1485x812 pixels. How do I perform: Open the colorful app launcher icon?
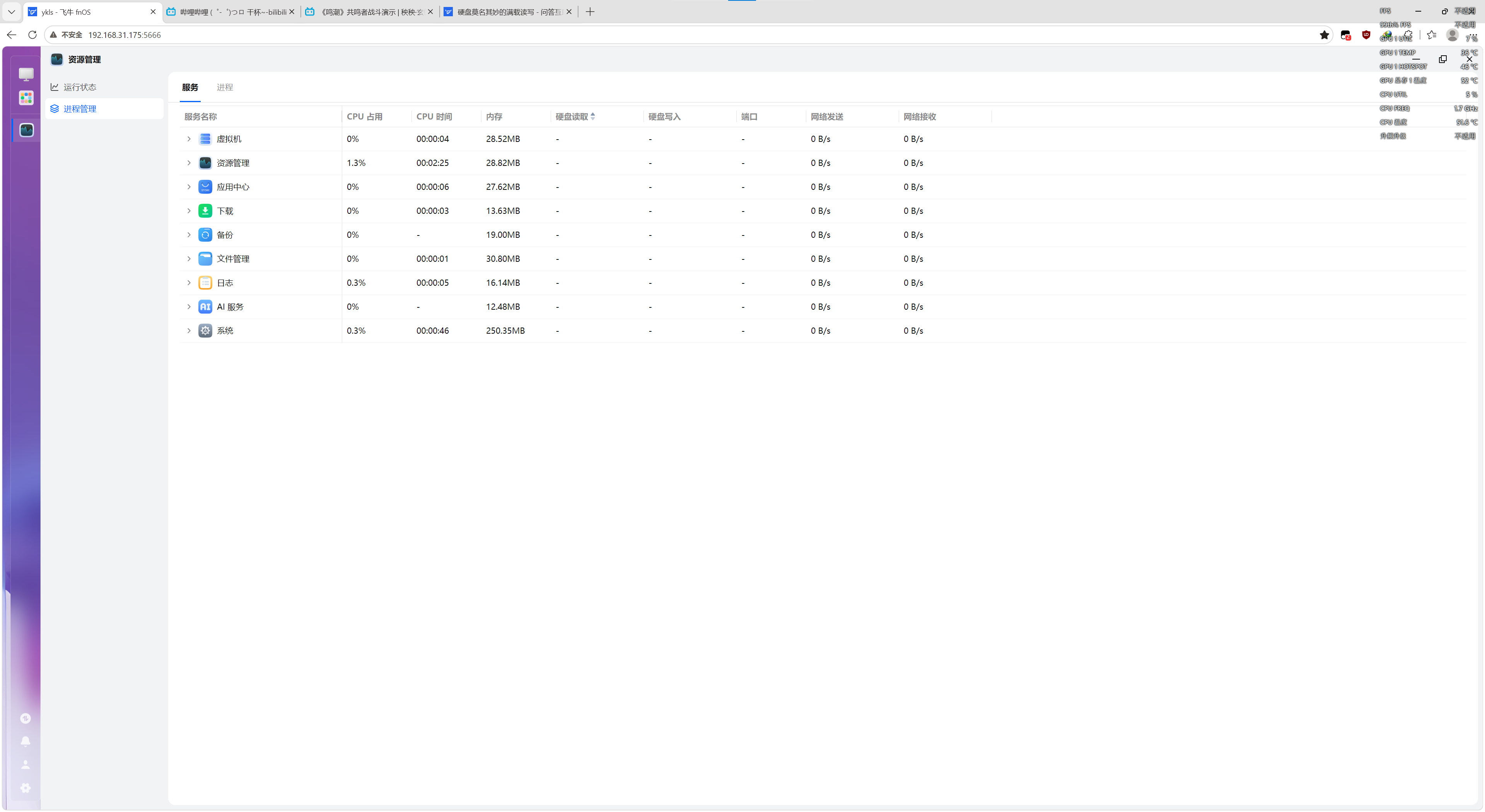[26, 98]
